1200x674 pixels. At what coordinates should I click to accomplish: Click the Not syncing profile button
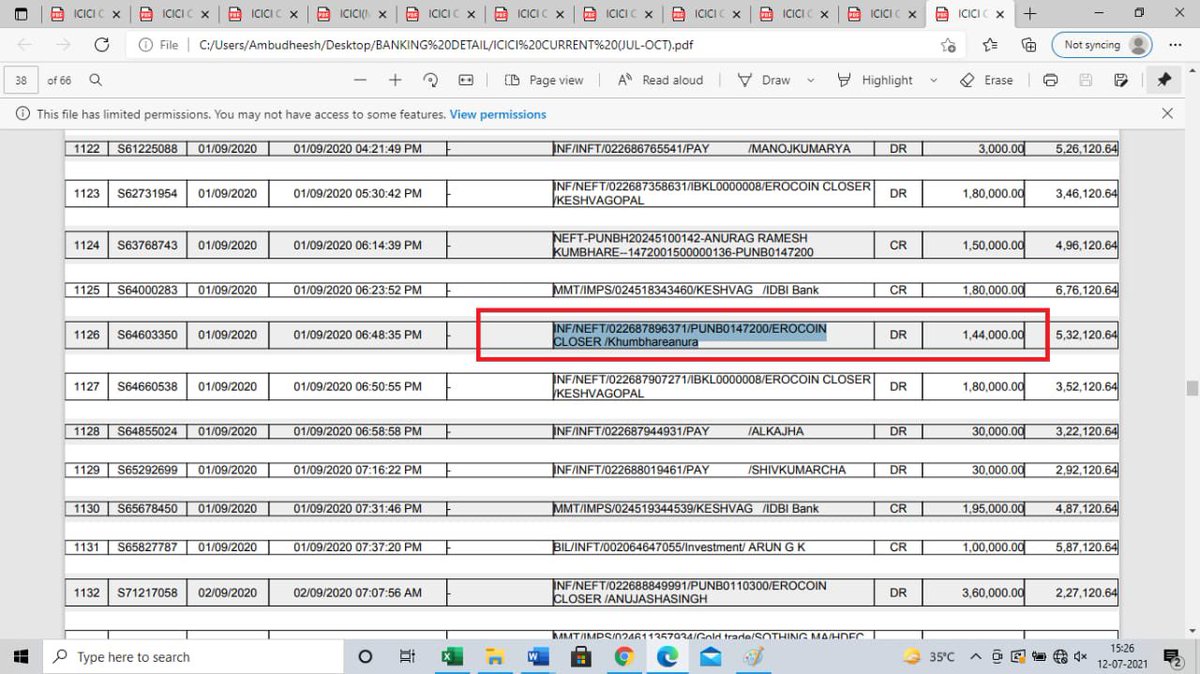1101,45
